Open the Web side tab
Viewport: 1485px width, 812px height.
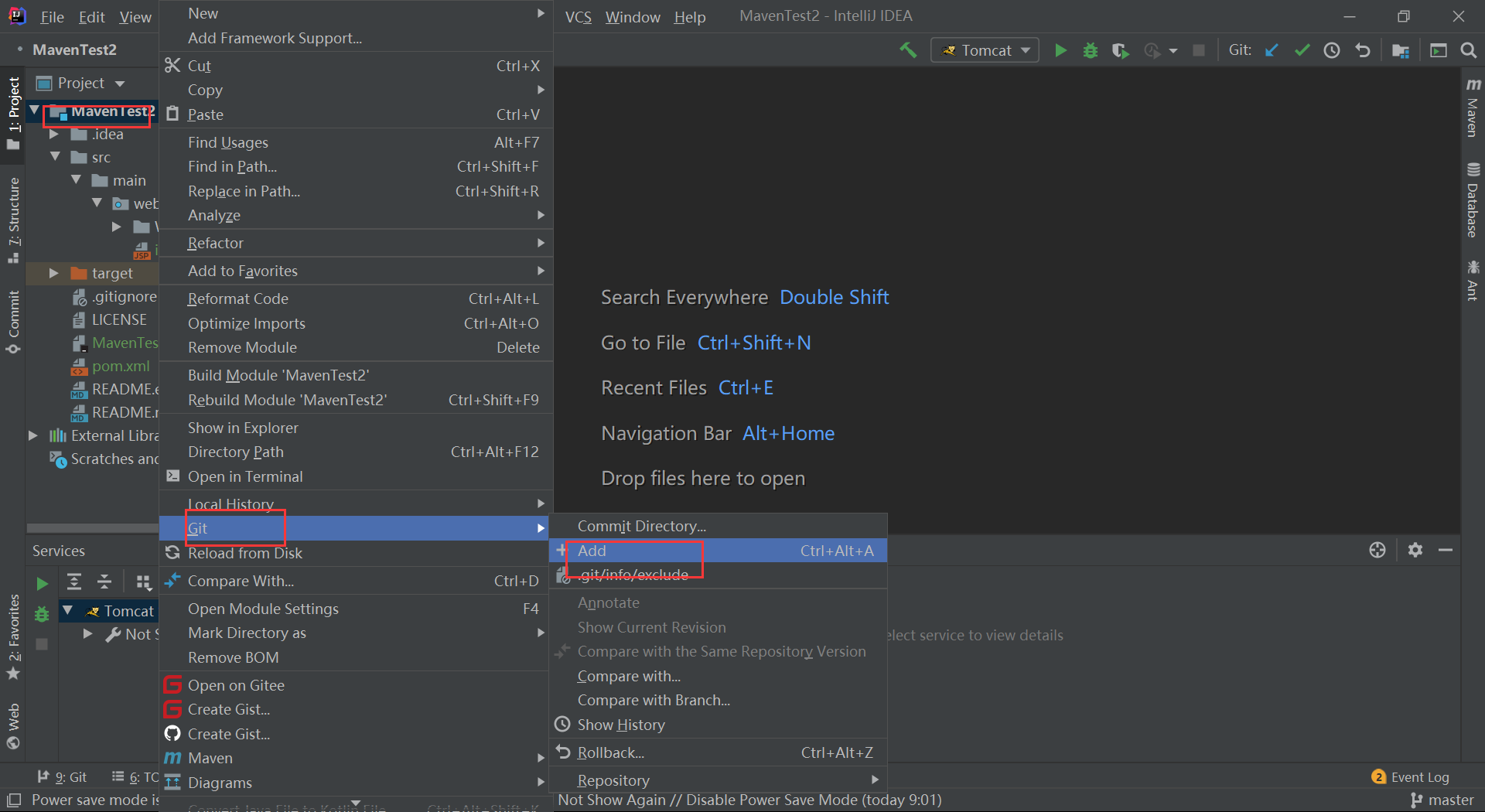[x=13, y=727]
